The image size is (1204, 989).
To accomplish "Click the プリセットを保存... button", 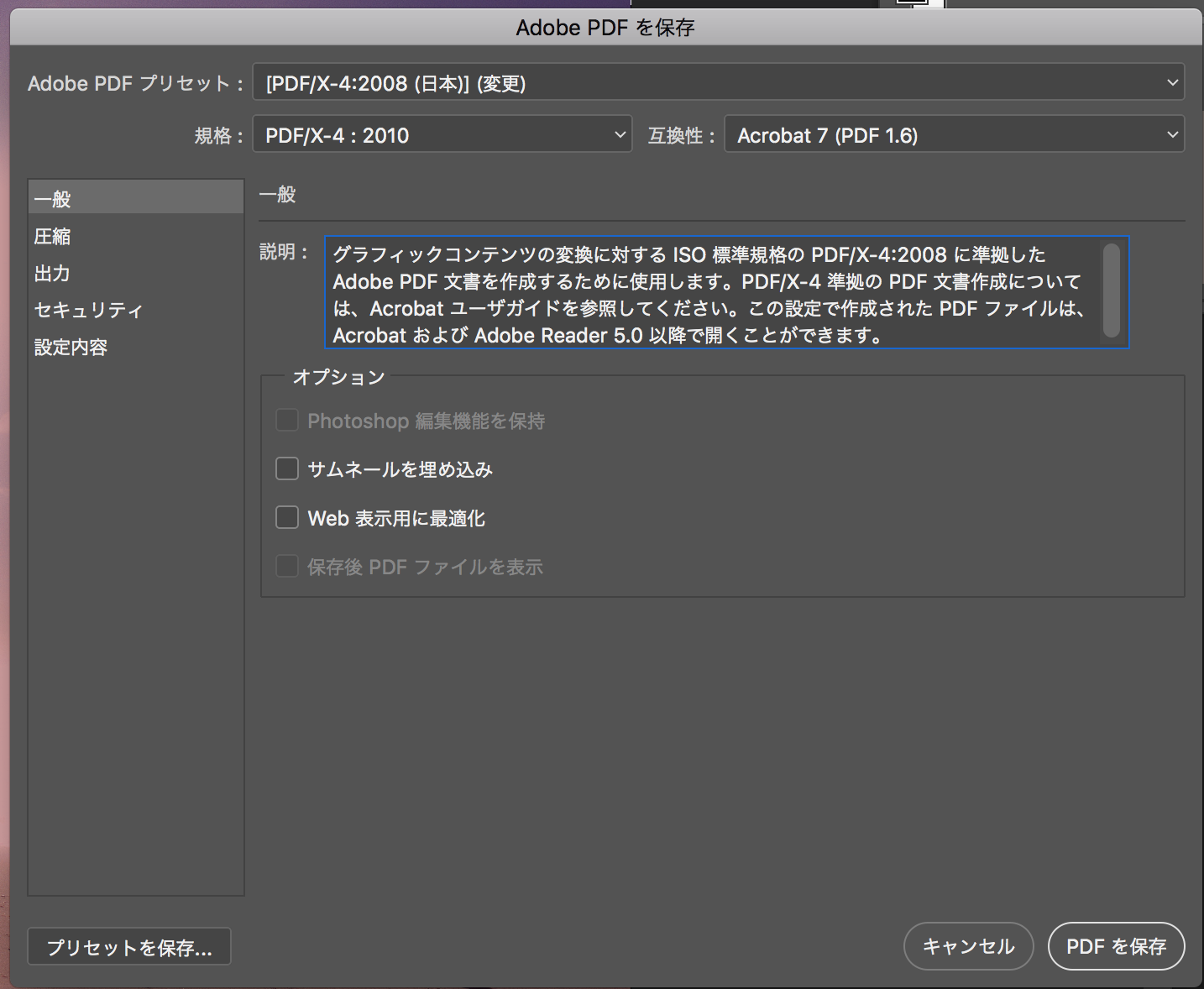I will click(129, 946).
